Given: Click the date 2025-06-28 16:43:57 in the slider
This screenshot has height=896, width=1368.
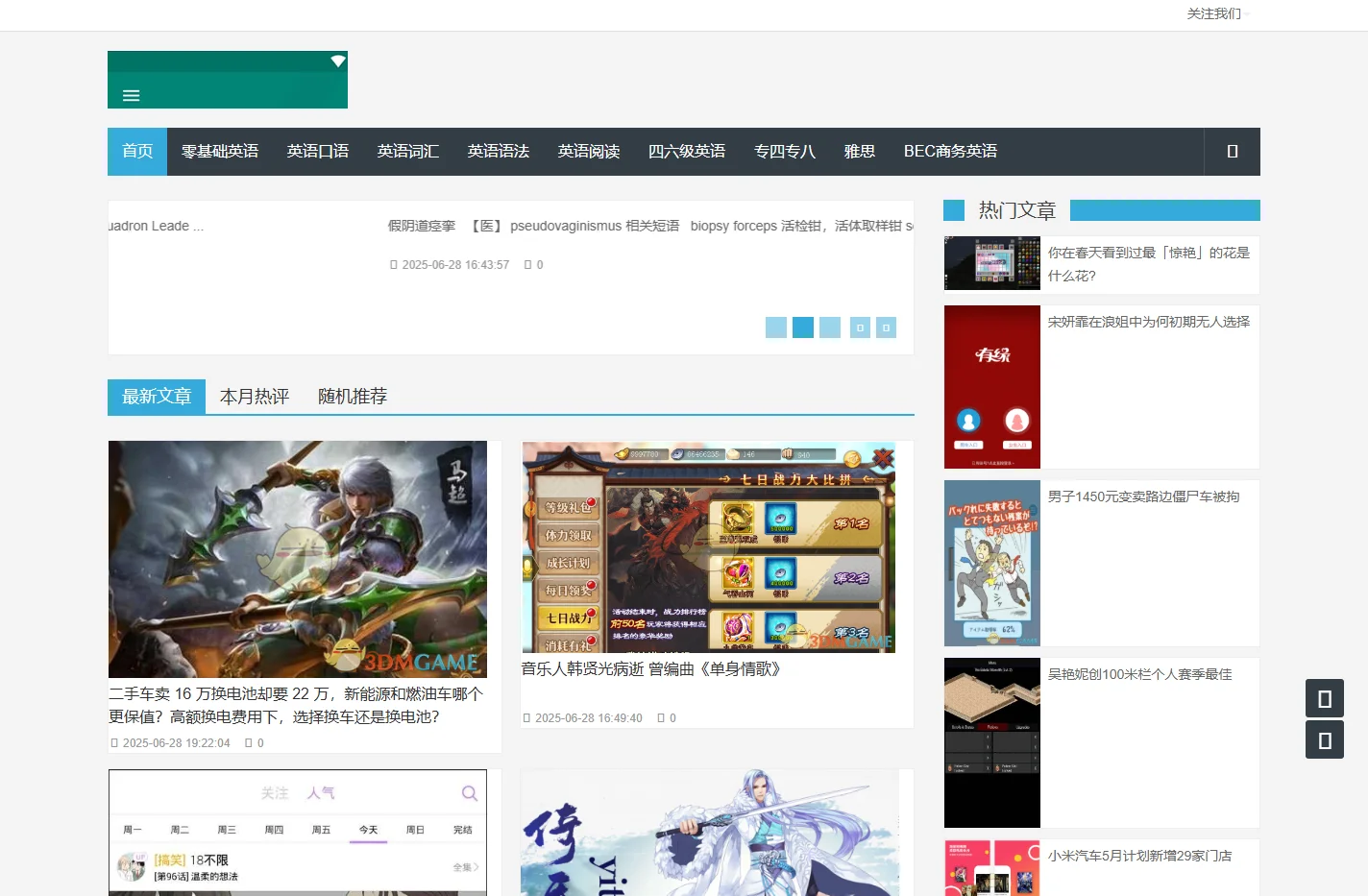Looking at the screenshot, I should click(x=455, y=265).
